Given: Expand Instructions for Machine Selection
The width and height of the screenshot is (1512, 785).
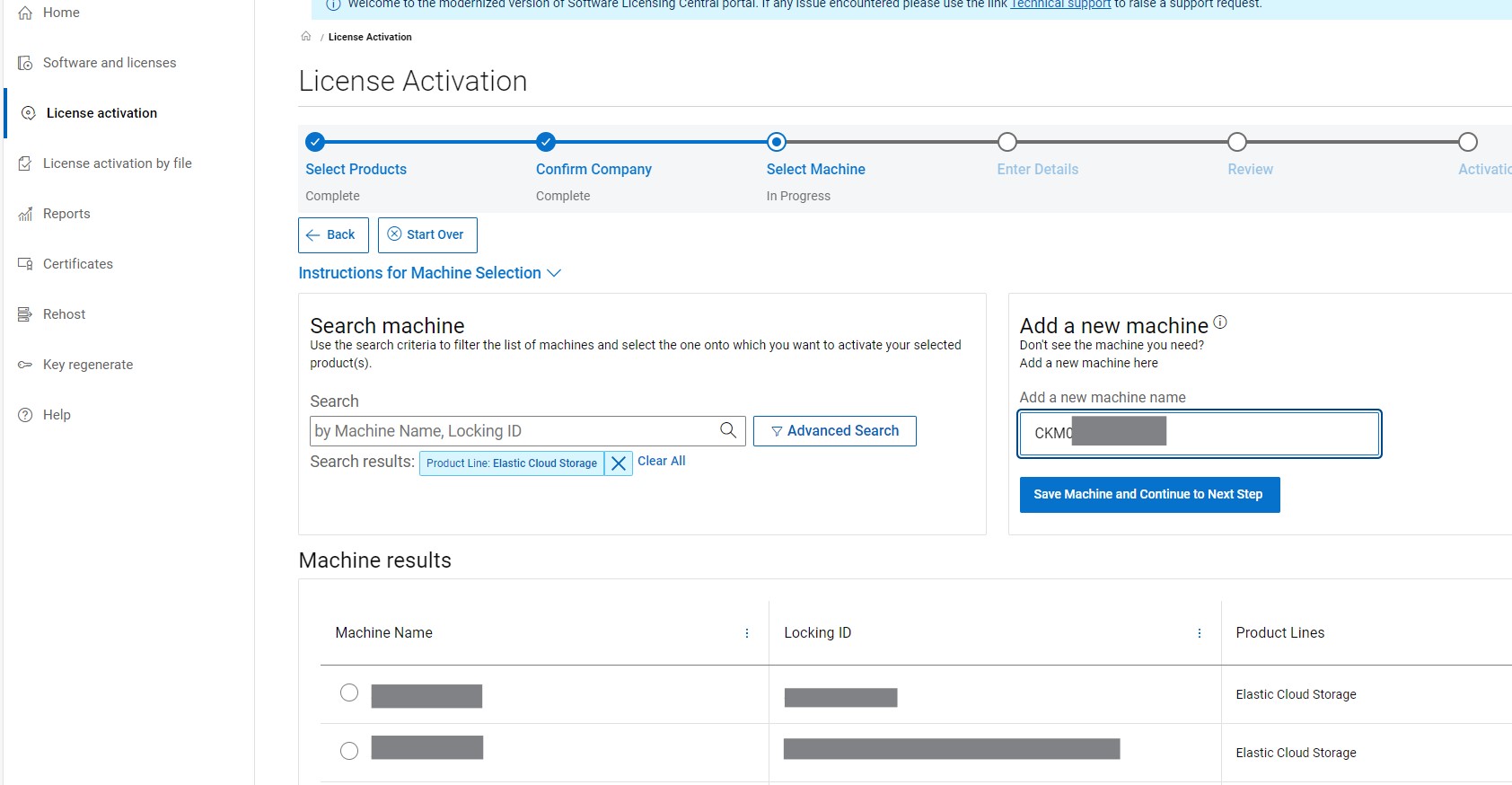Looking at the screenshot, I should coord(429,273).
